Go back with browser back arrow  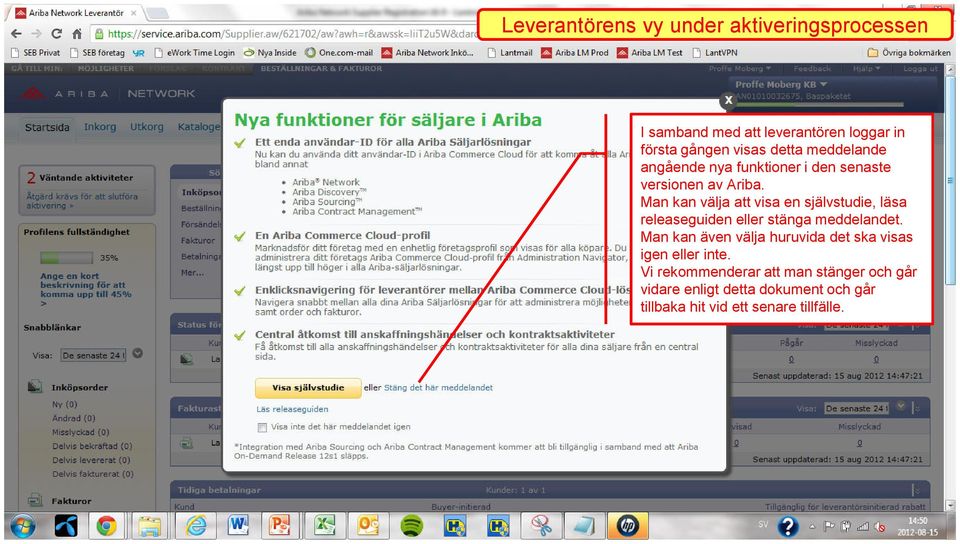(16, 34)
